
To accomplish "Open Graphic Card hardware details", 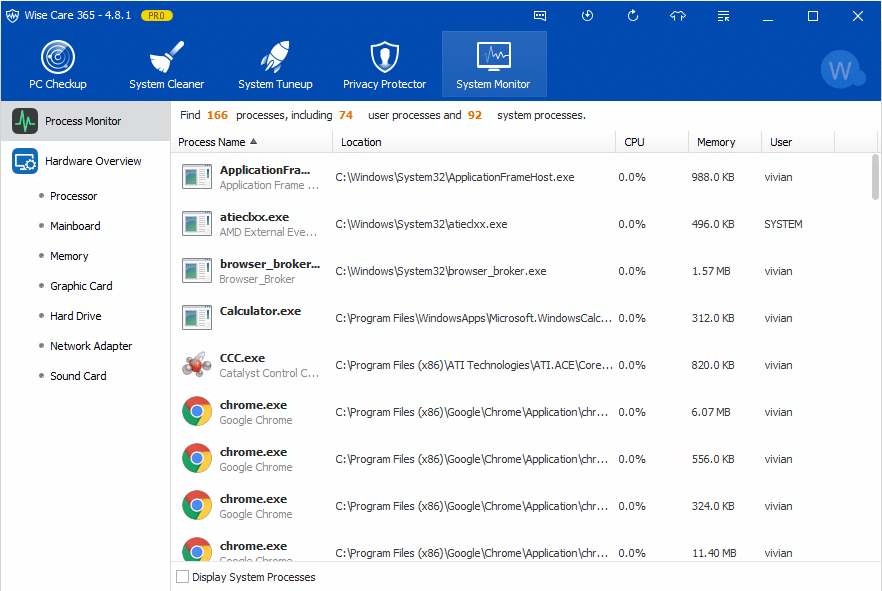I will 81,286.
